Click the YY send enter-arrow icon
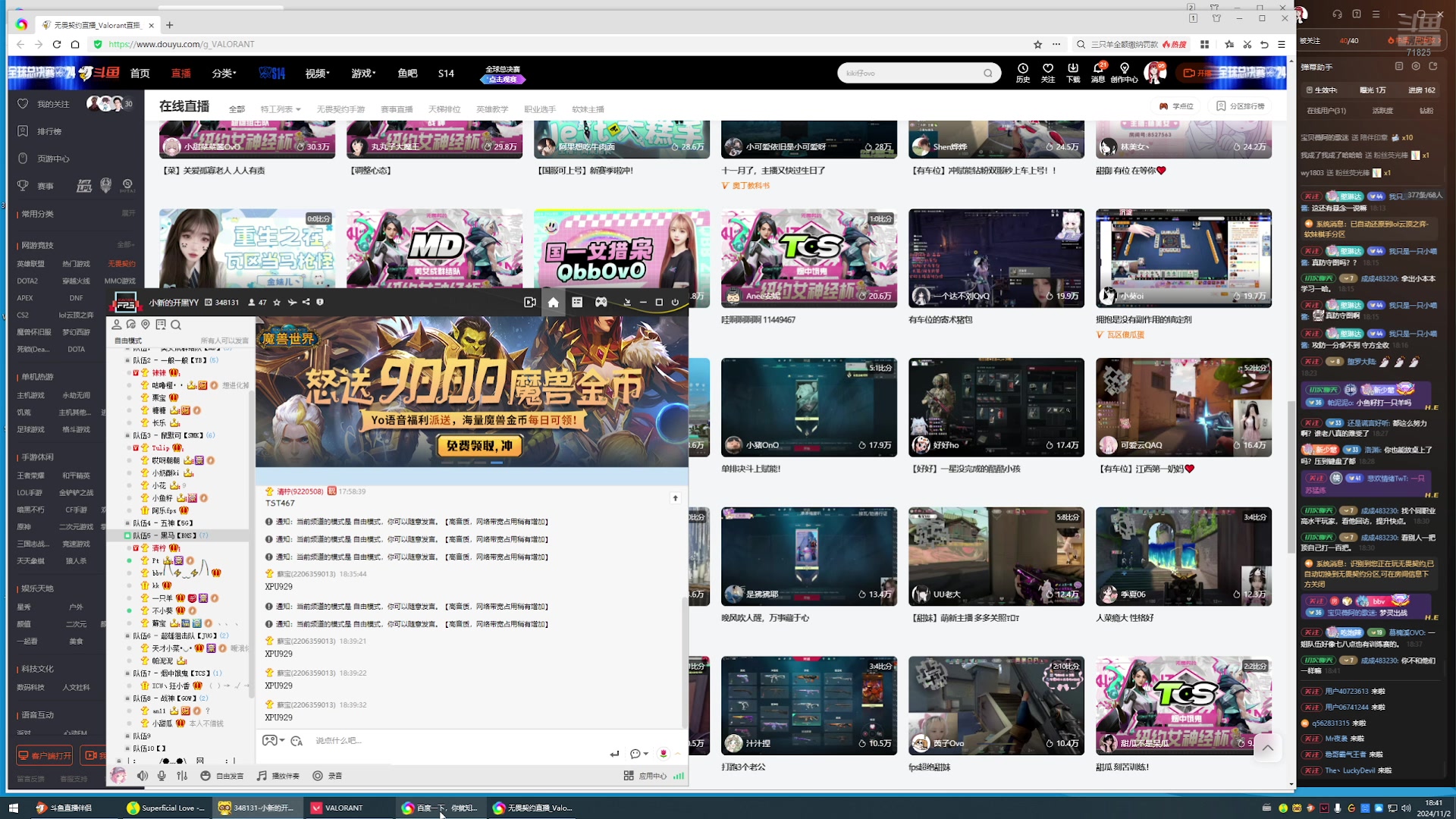Screen dimensions: 1456x819 click(614, 753)
